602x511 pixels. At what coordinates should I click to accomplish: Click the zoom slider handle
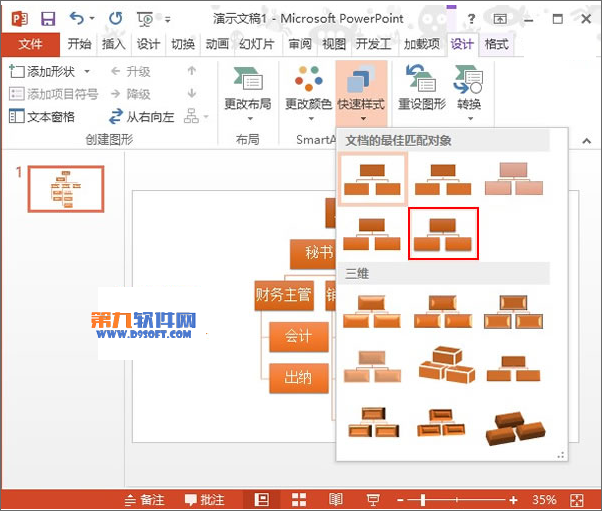(423, 500)
